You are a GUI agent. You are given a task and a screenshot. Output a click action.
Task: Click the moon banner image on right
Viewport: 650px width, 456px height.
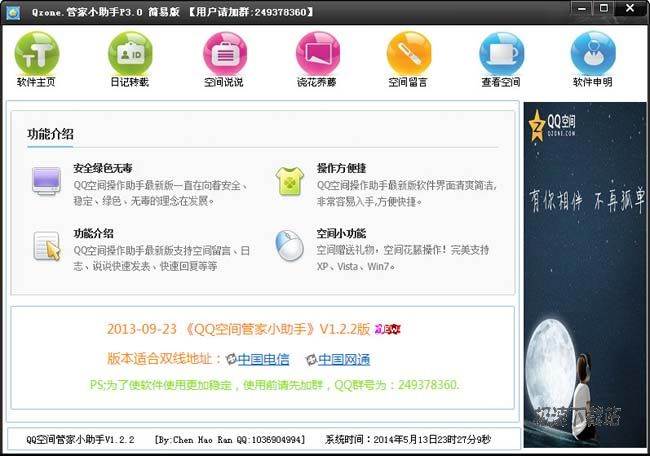click(585, 275)
